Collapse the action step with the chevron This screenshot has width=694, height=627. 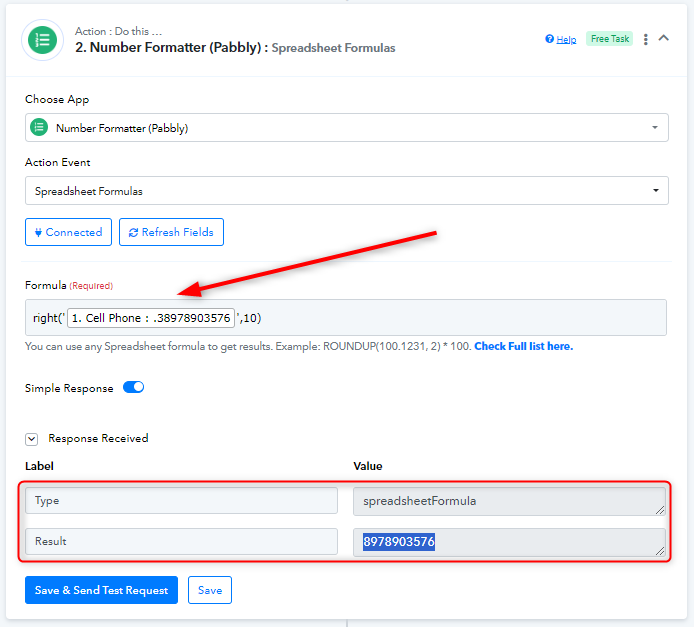(x=663, y=38)
